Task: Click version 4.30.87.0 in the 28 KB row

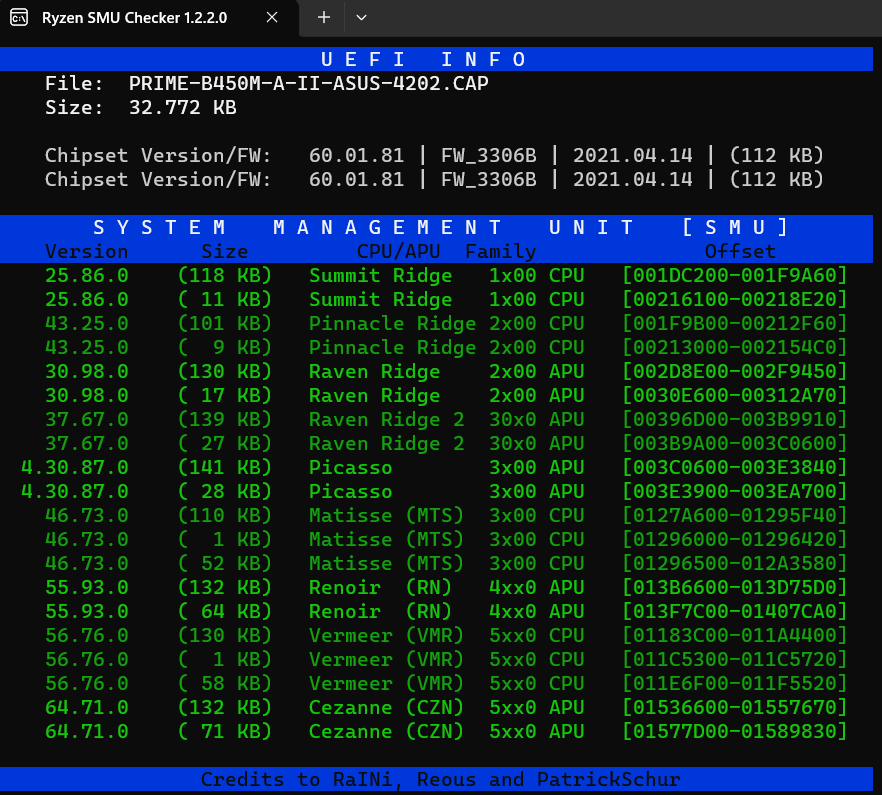Action: pyautogui.click(x=75, y=491)
